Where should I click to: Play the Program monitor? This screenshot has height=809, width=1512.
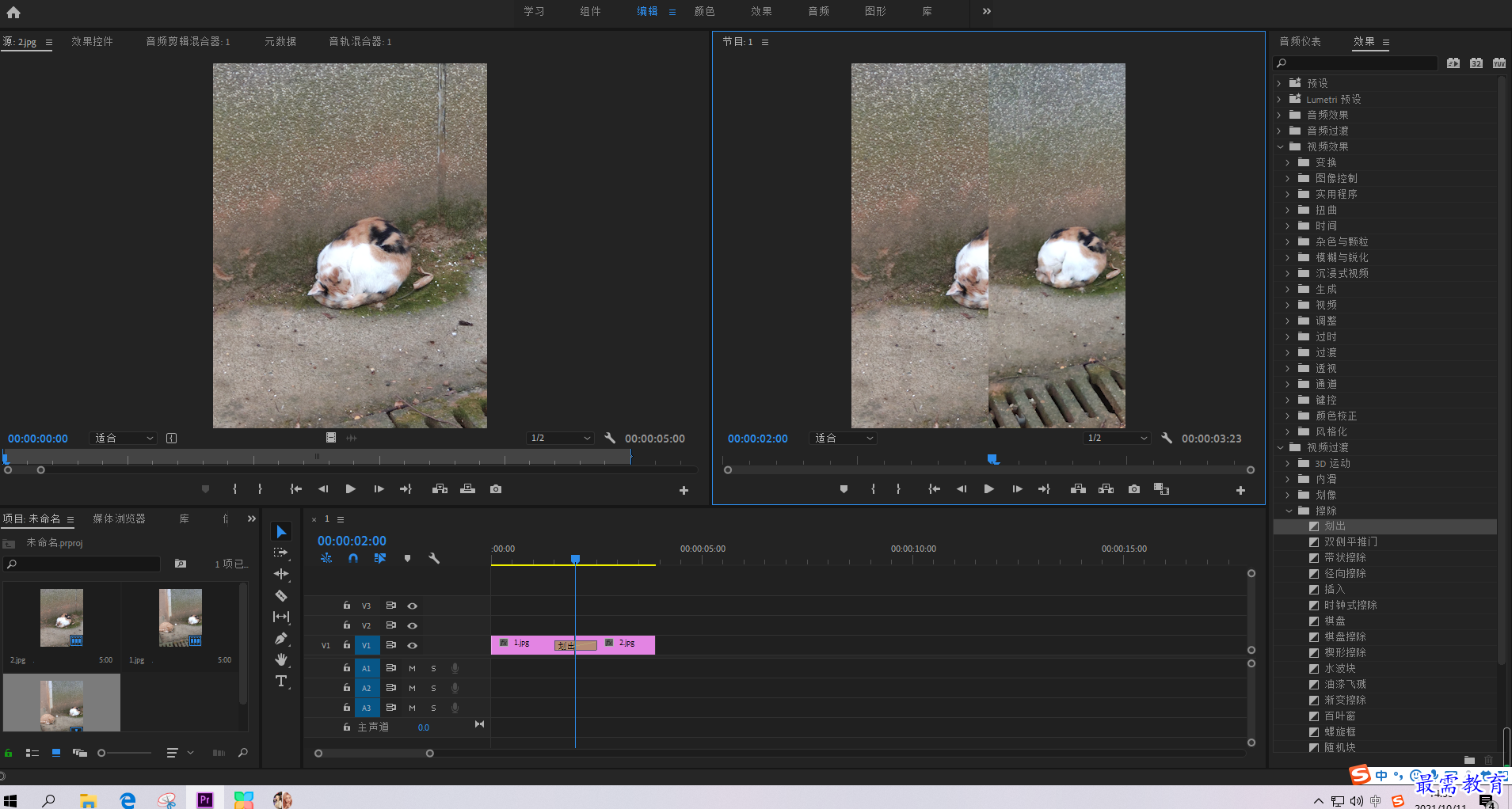pos(988,489)
